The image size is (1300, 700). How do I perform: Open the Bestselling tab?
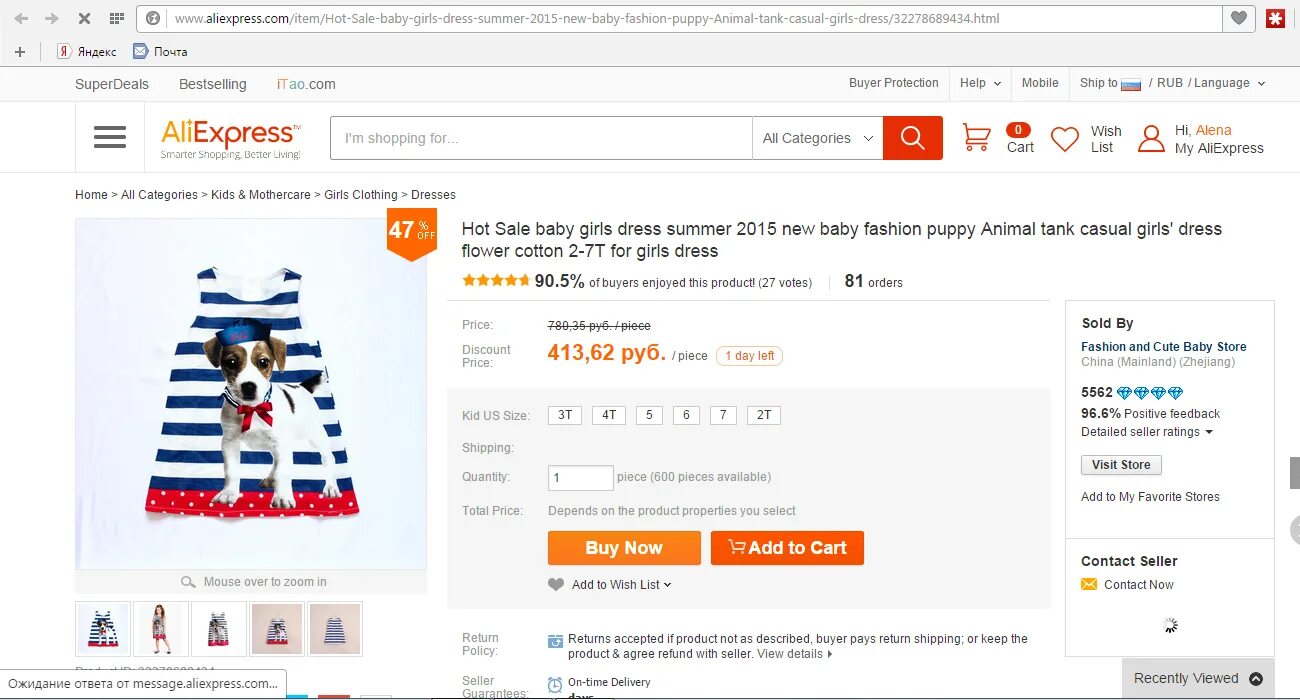[212, 84]
